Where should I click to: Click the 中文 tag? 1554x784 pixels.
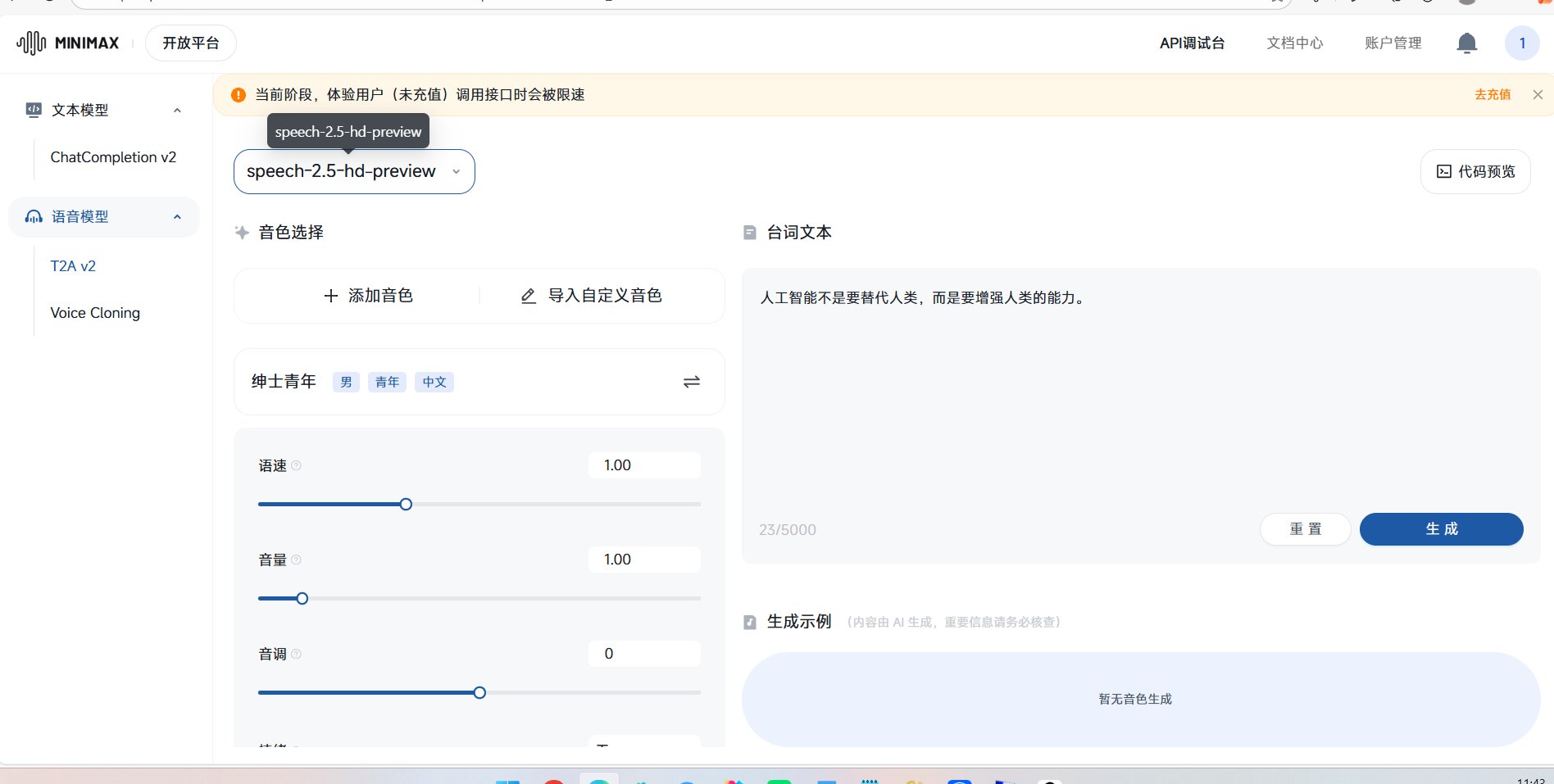pos(434,382)
